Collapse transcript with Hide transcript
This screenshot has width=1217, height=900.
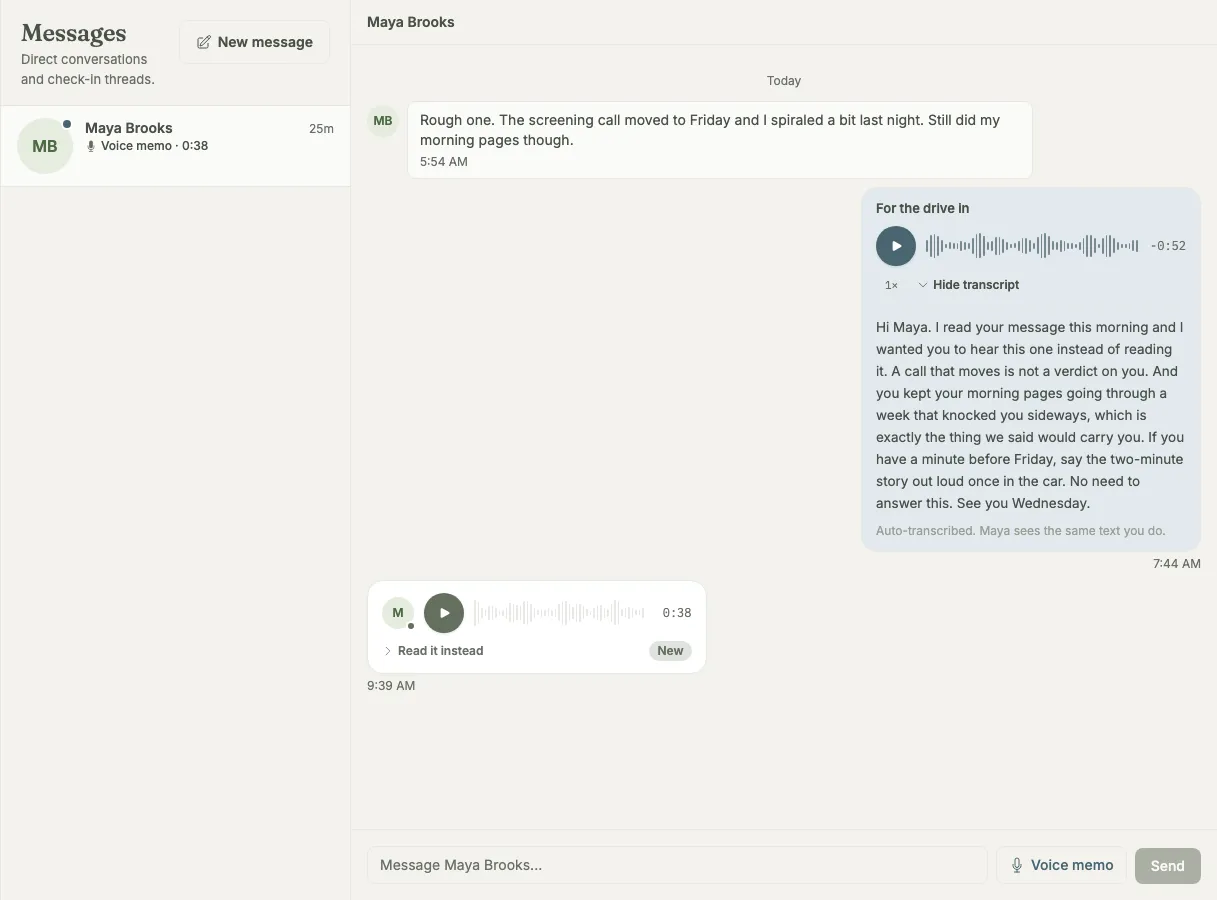[x=968, y=285]
